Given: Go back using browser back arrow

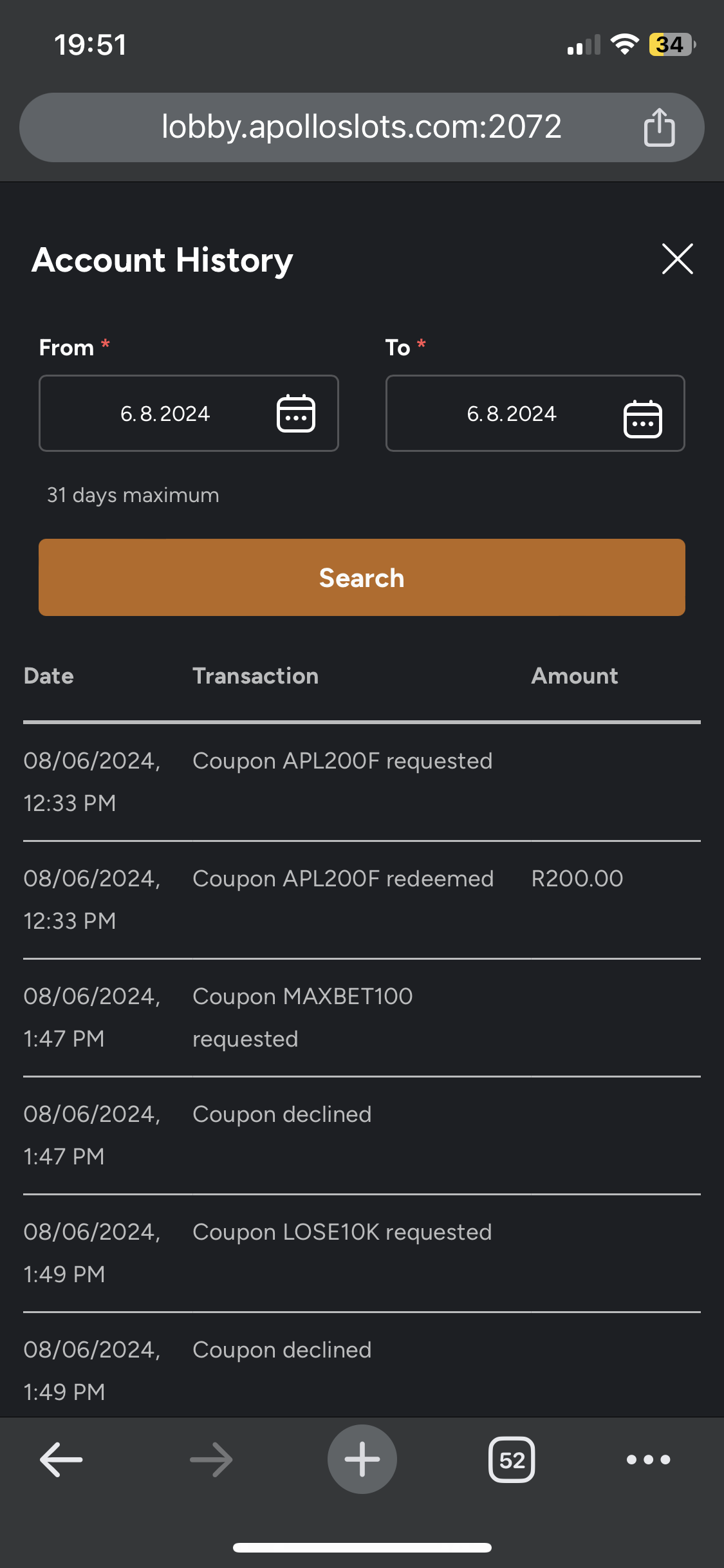Looking at the screenshot, I should click(x=61, y=1459).
